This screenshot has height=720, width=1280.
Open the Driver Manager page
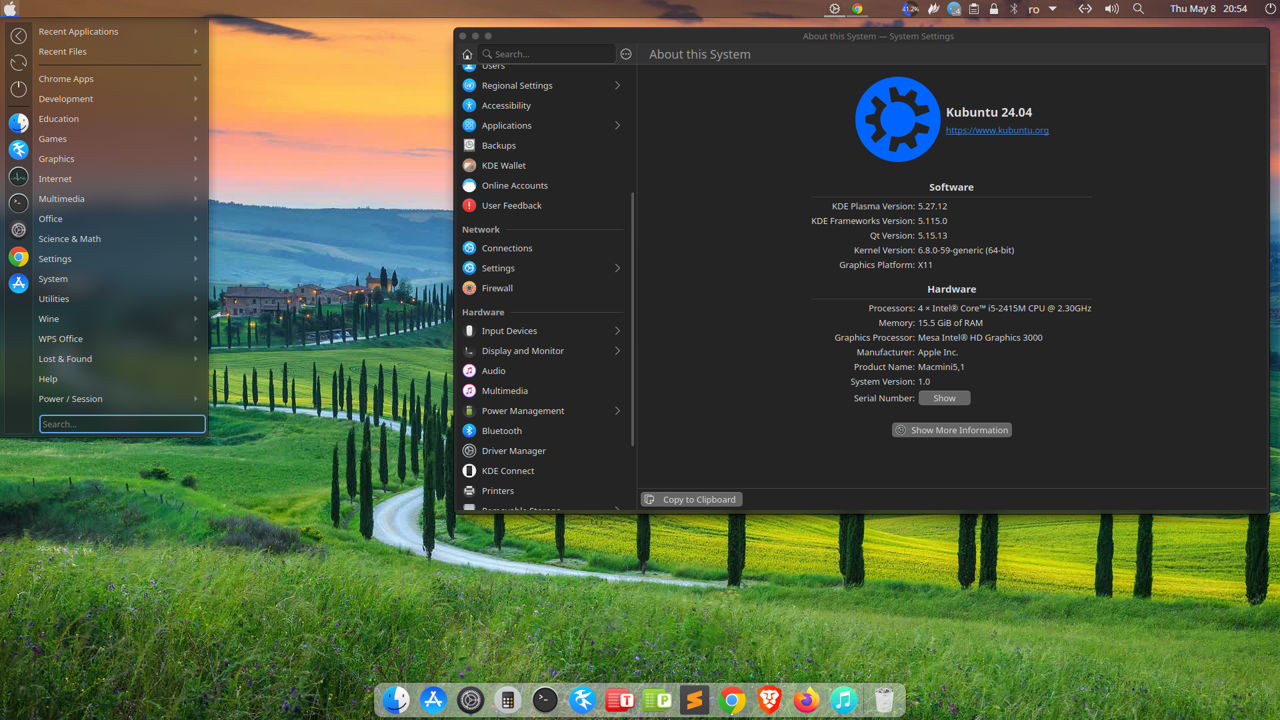pos(545,450)
